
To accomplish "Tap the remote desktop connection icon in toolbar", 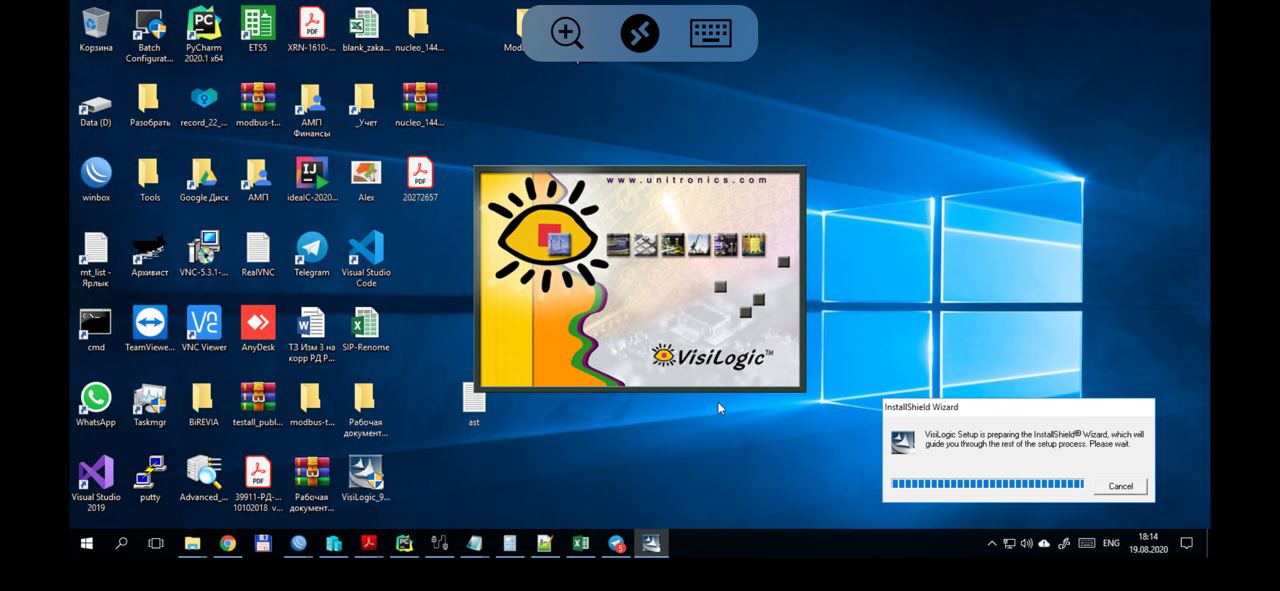I will [640, 33].
